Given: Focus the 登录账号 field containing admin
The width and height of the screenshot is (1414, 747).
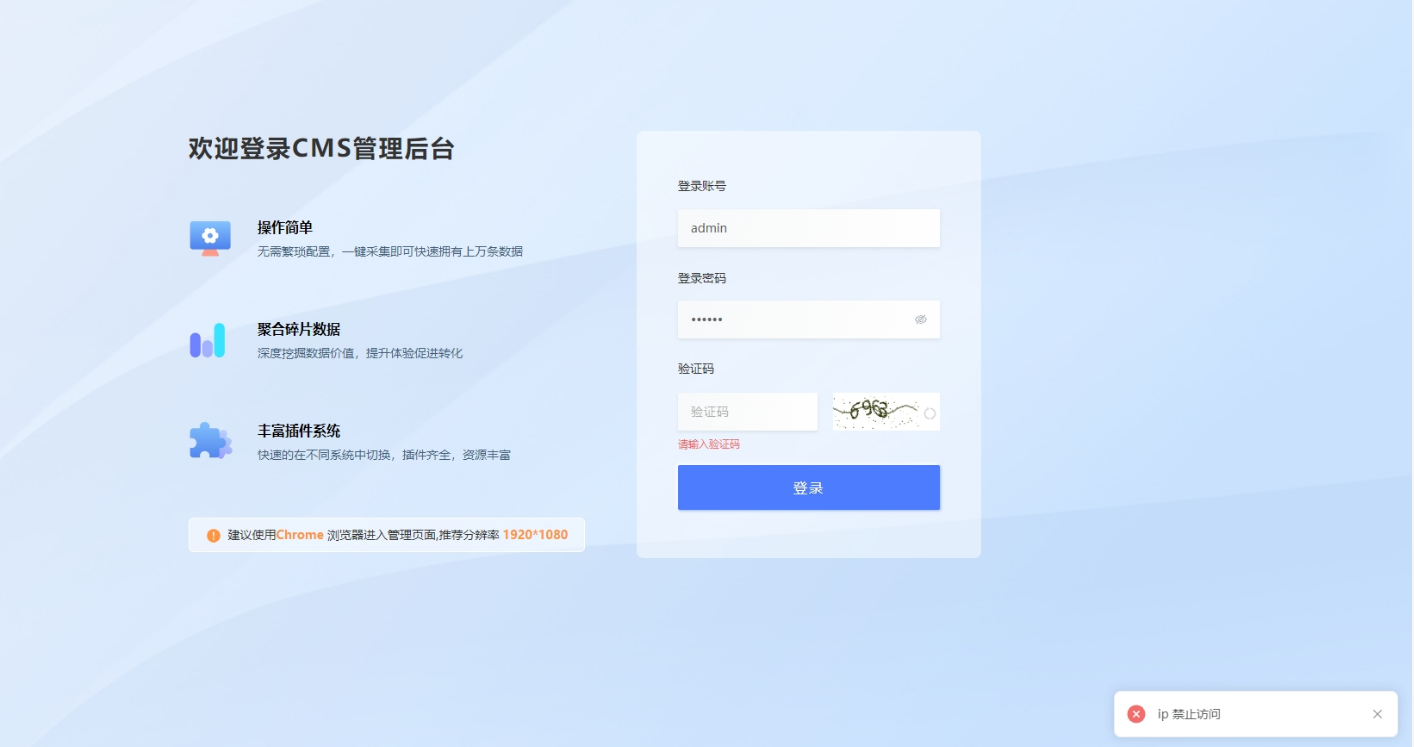Looking at the screenshot, I should [x=809, y=228].
